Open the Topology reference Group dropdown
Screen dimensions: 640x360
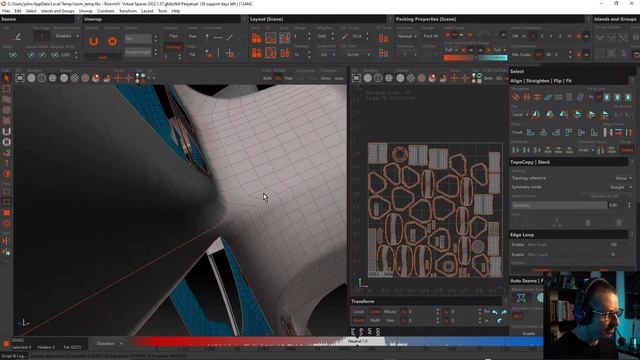click(623, 178)
